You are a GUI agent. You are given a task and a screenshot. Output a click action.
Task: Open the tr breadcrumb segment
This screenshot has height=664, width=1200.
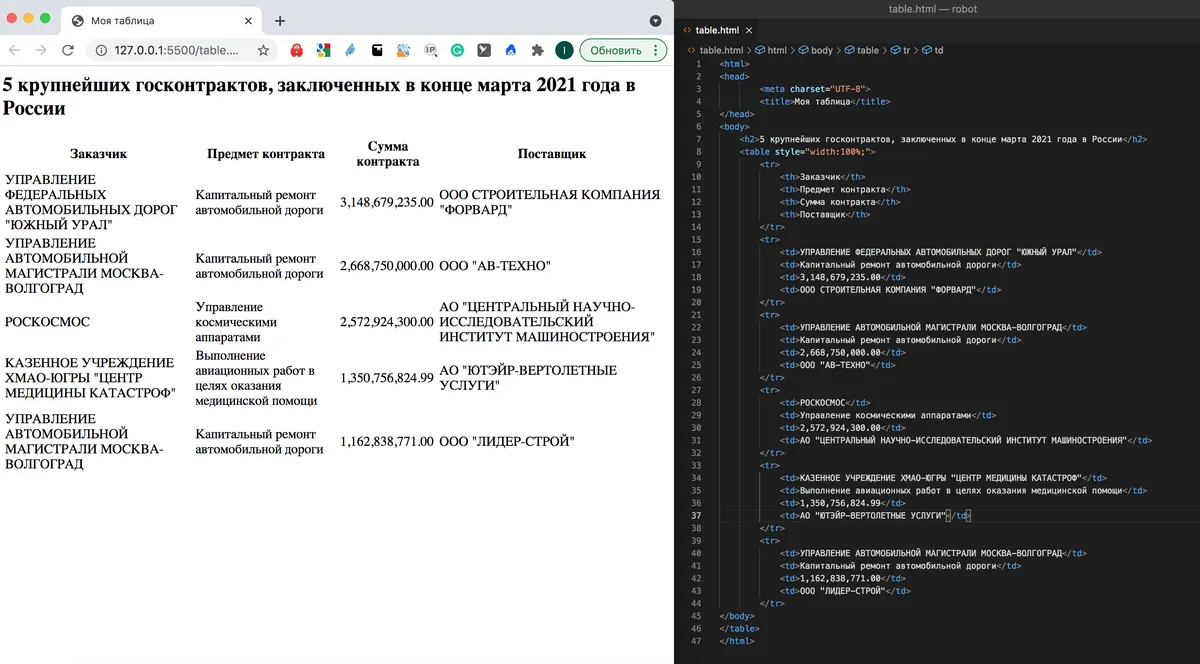[x=901, y=50]
